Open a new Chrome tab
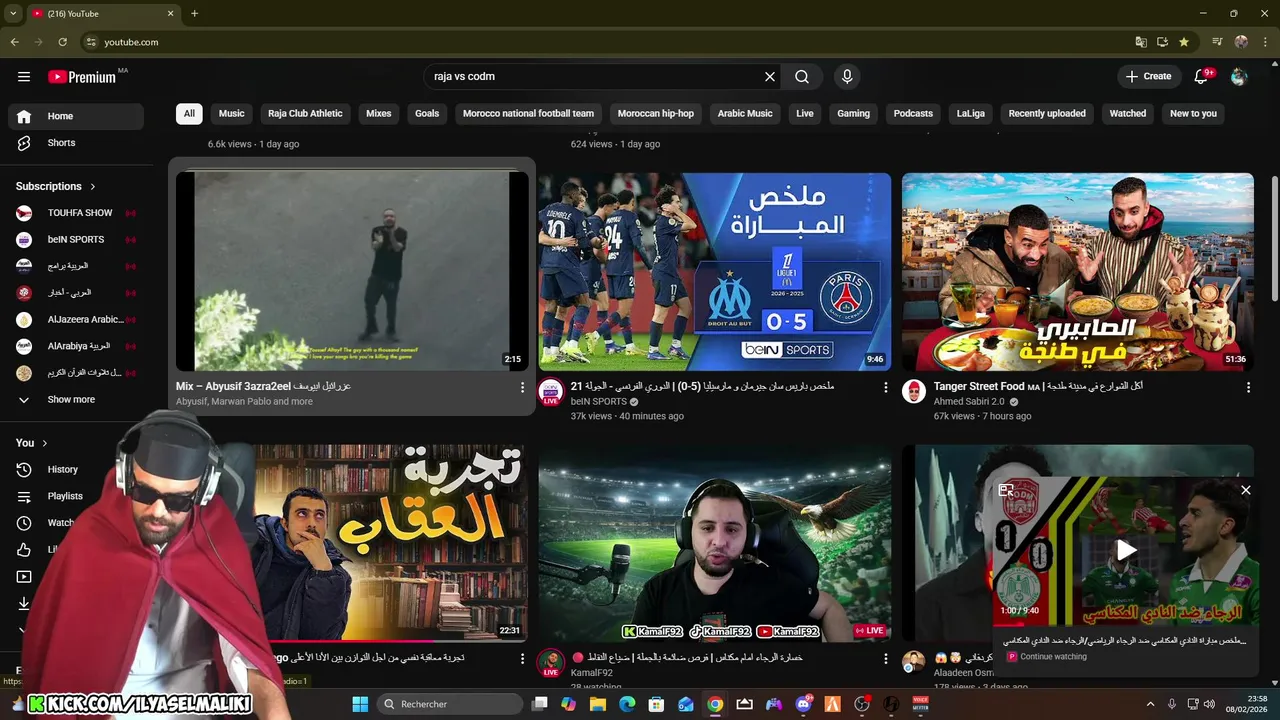Image resolution: width=1280 pixels, height=720 pixels. click(194, 13)
